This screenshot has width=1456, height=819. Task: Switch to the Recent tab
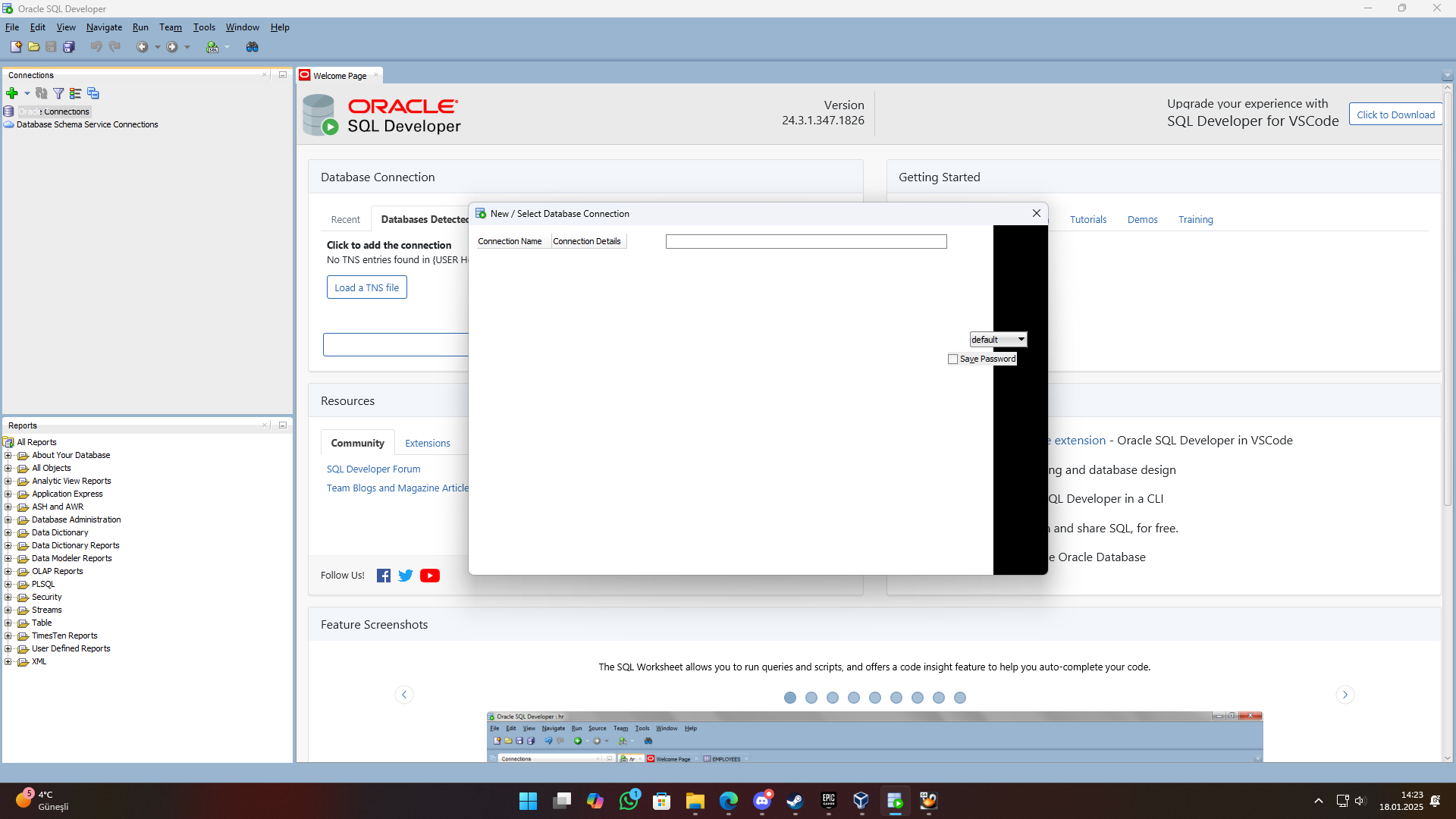coord(346,220)
